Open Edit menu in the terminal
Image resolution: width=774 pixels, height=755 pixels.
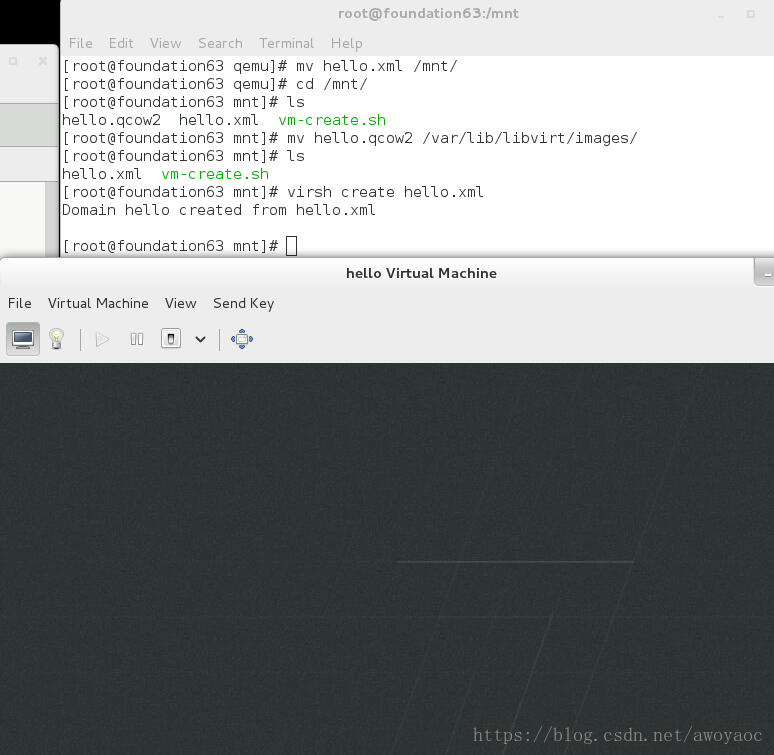click(121, 43)
